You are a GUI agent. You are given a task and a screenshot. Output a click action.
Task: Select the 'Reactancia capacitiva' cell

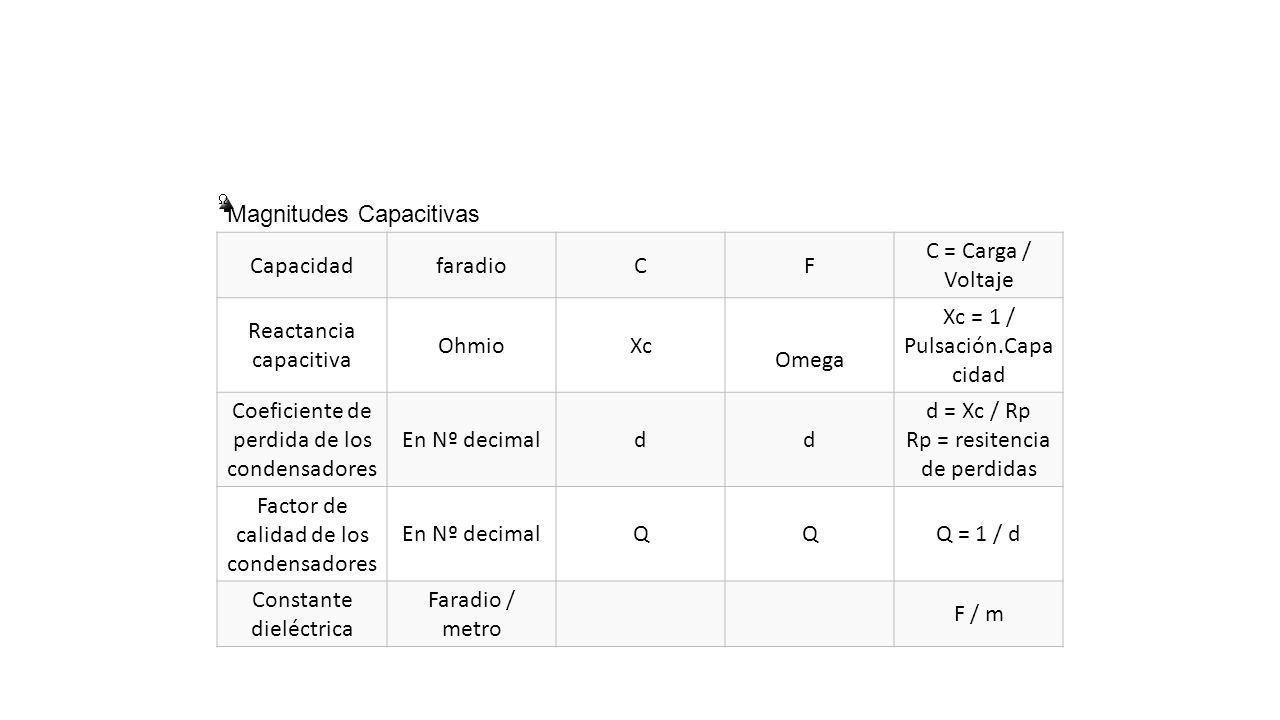(302, 345)
